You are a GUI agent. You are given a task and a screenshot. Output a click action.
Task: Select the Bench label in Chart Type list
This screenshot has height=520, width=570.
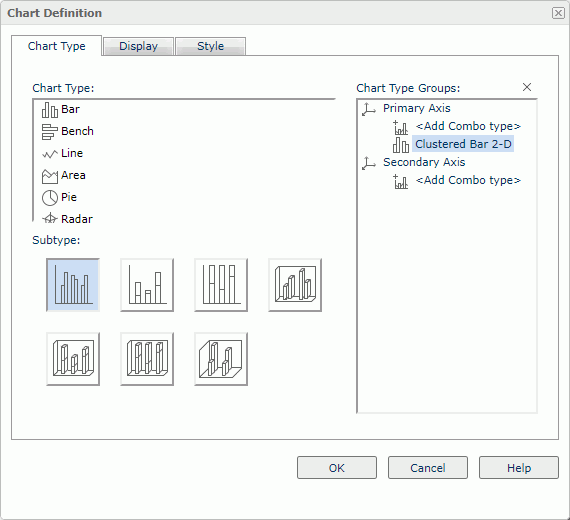77,131
